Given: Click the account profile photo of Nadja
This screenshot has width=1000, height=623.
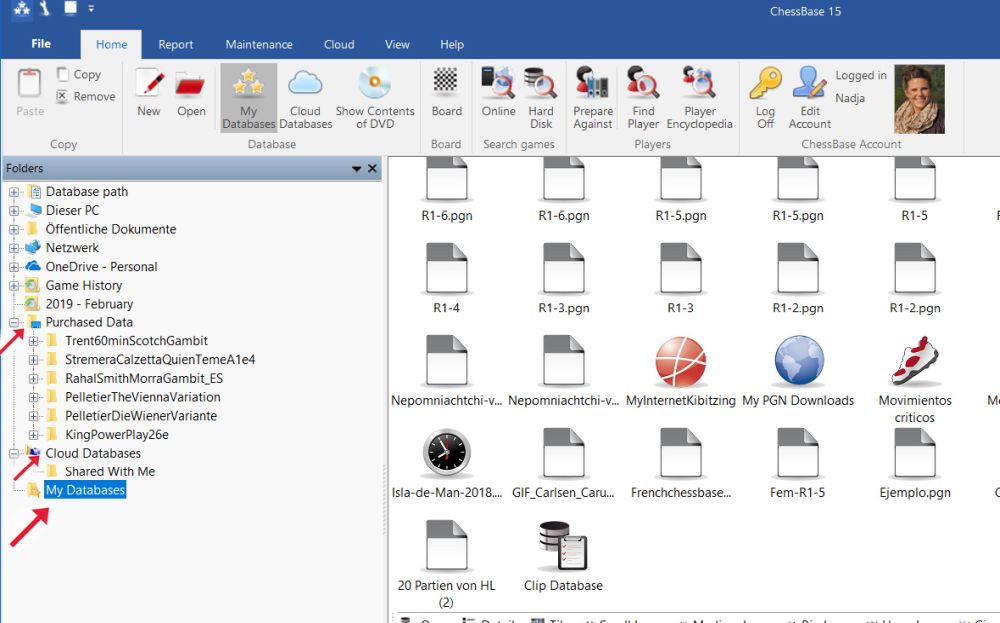Looking at the screenshot, I should coord(919,99).
